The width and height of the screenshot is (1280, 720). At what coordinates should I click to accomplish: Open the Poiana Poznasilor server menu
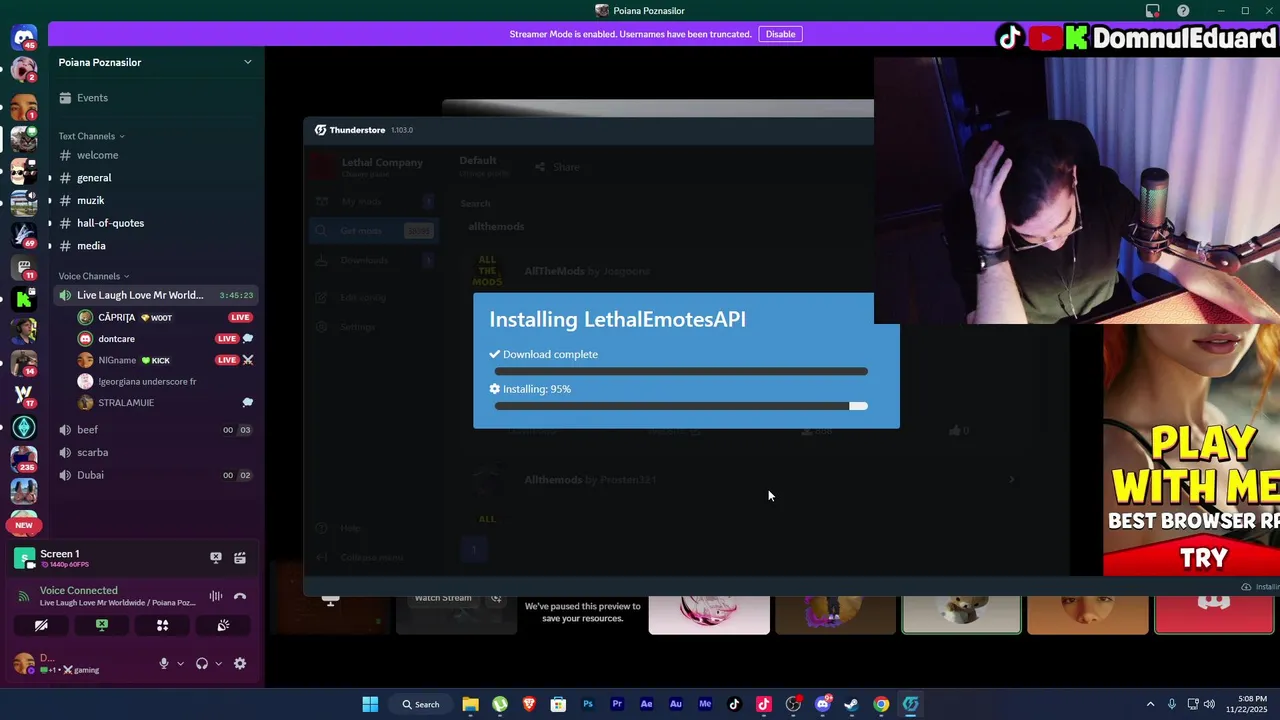pos(154,62)
